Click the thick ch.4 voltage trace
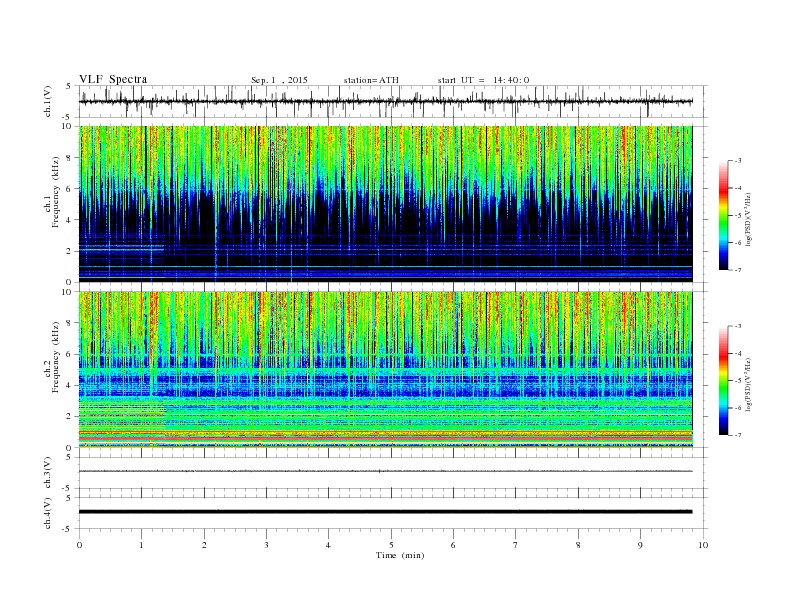 coord(386,512)
